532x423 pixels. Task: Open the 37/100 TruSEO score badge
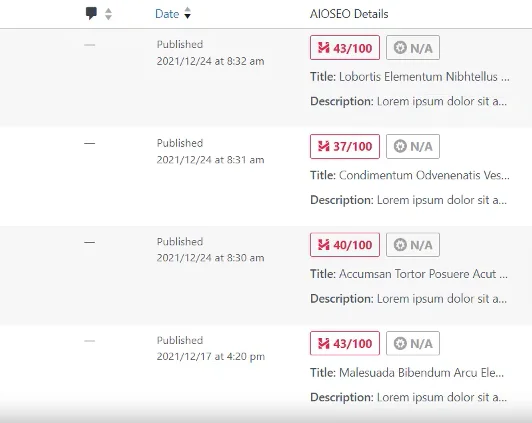pyautogui.click(x=345, y=147)
